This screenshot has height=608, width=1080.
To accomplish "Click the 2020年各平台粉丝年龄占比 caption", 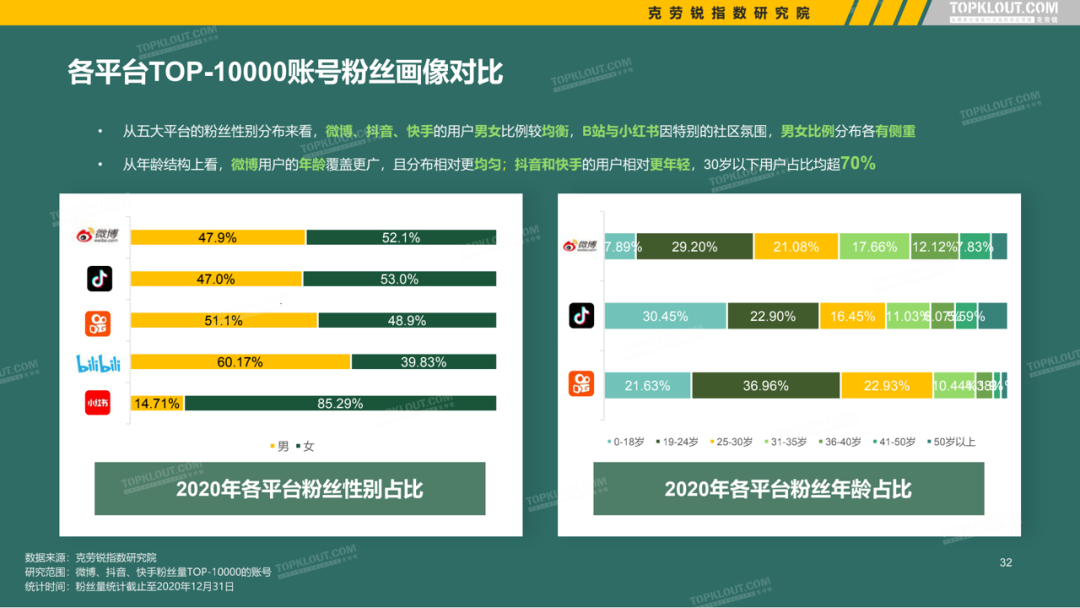I will [789, 489].
